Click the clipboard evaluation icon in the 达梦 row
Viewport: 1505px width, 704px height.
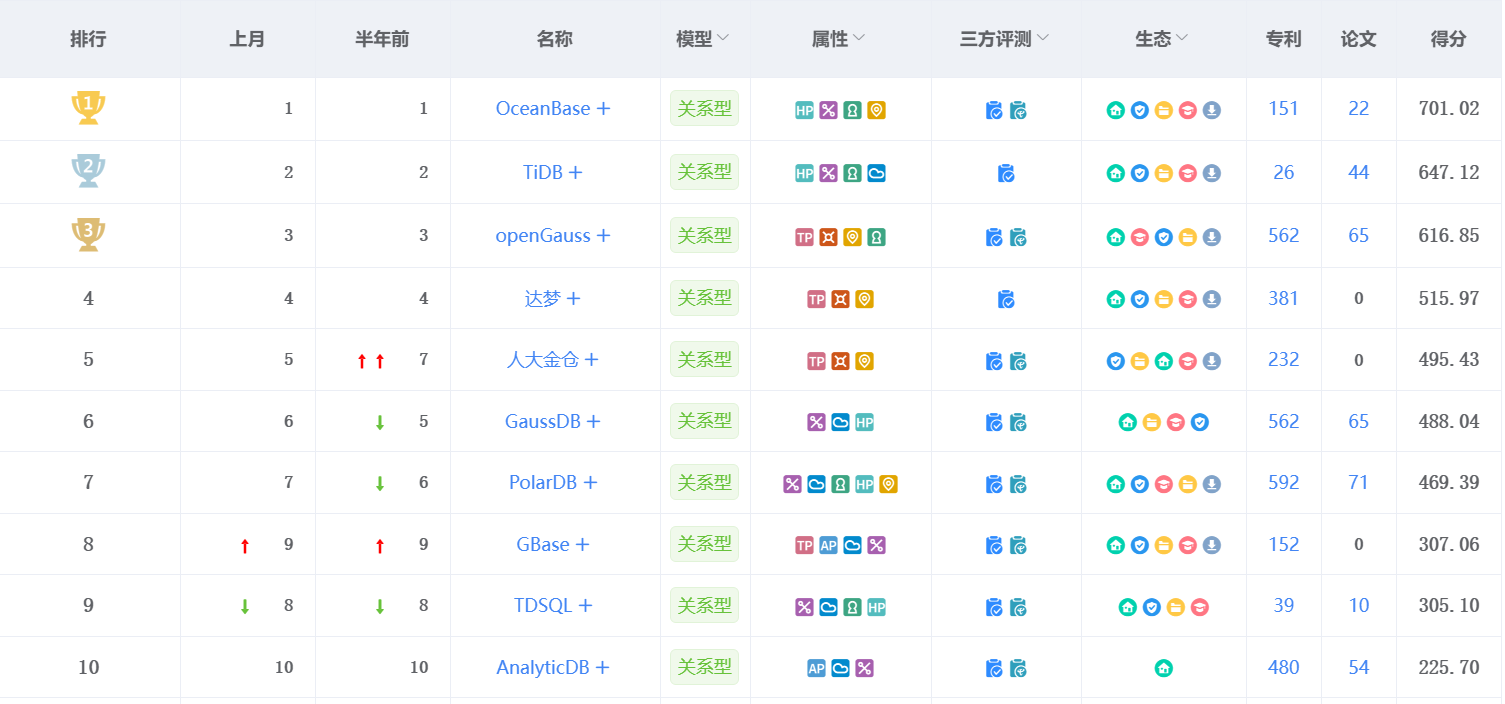pyautogui.click(x=1006, y=299)
